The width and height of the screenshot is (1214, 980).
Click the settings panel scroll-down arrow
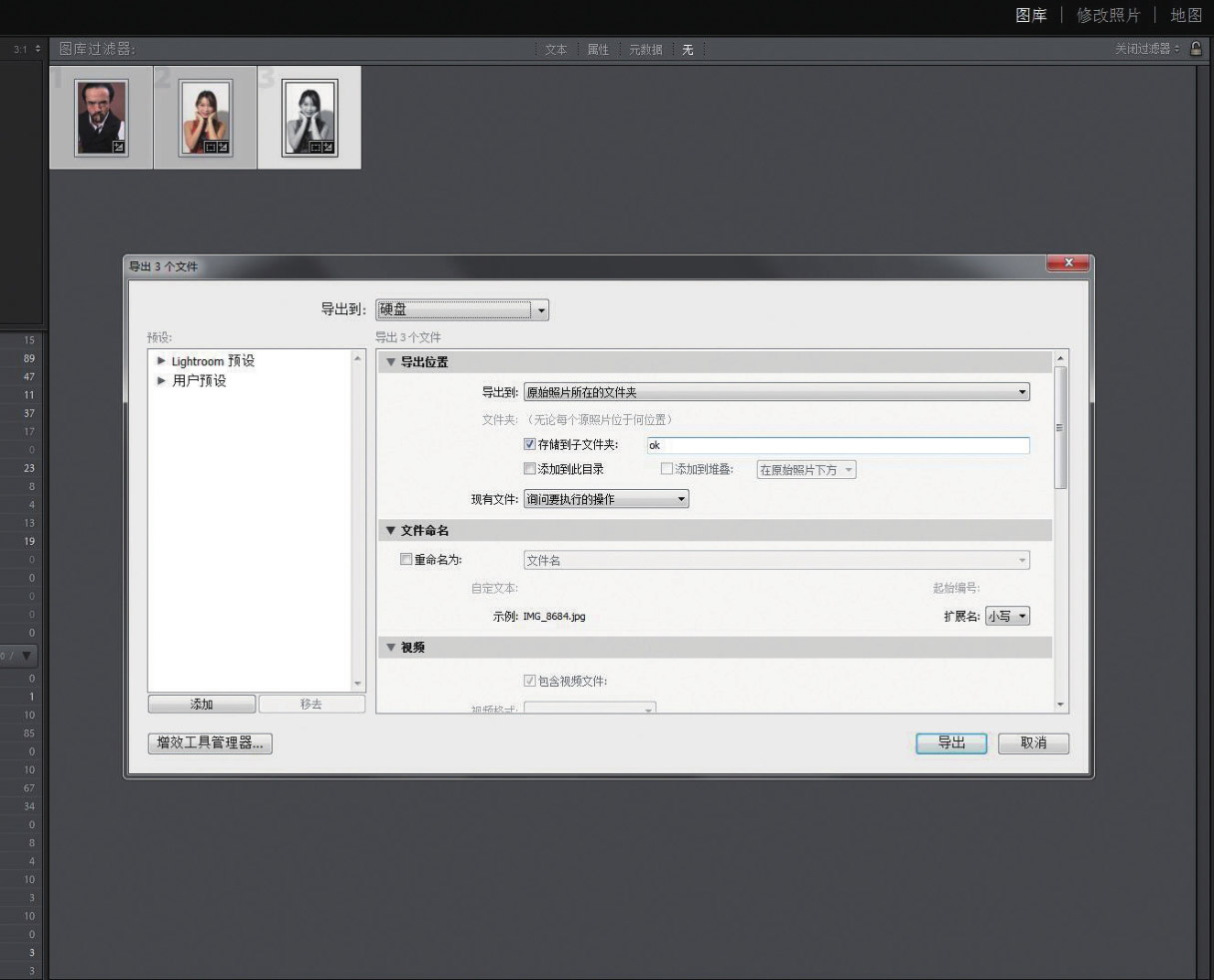(1060, 705)
